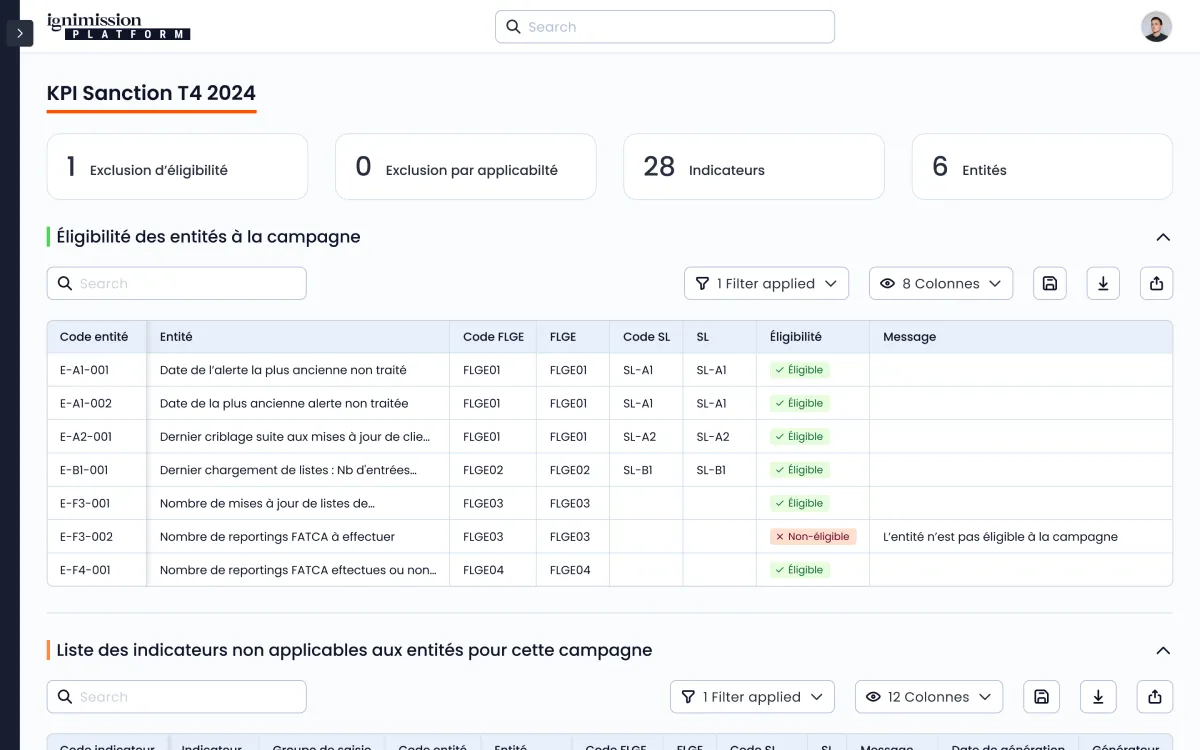Select the 28 Indicateurs KPI card
This screenshot has width=1200, height=750.
[x=753, y=167]
